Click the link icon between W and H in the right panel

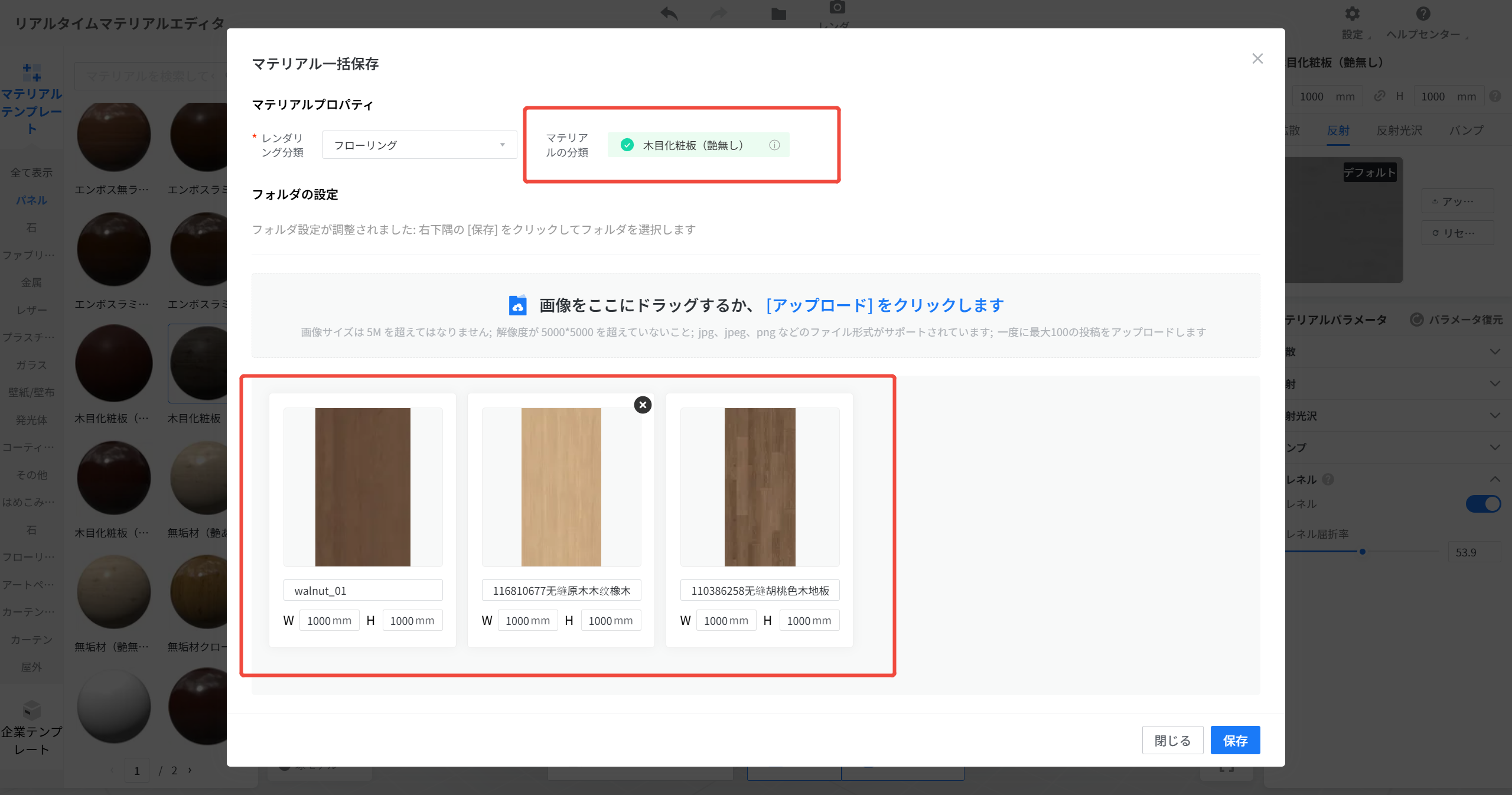tap(1379, 96)
